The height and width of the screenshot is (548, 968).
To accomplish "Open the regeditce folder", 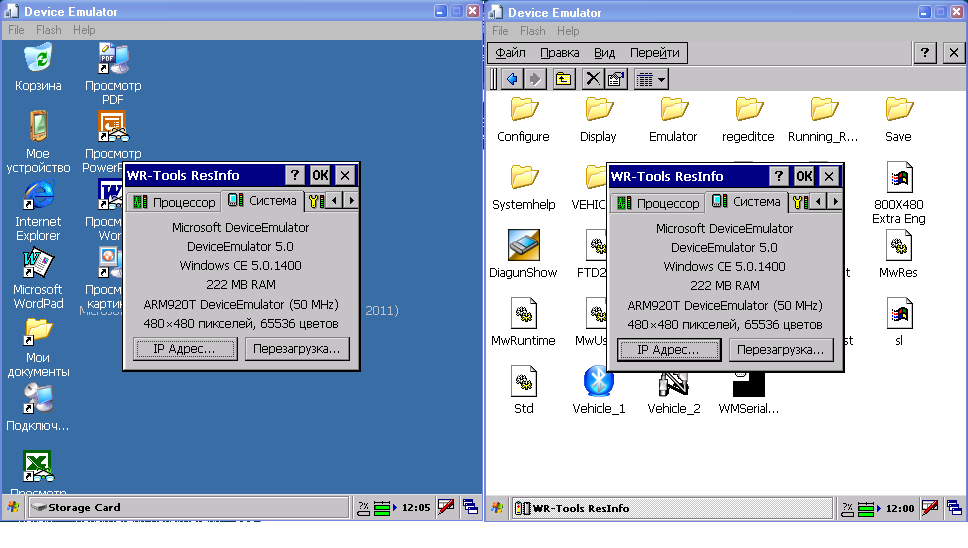I will tap(748, 120).
